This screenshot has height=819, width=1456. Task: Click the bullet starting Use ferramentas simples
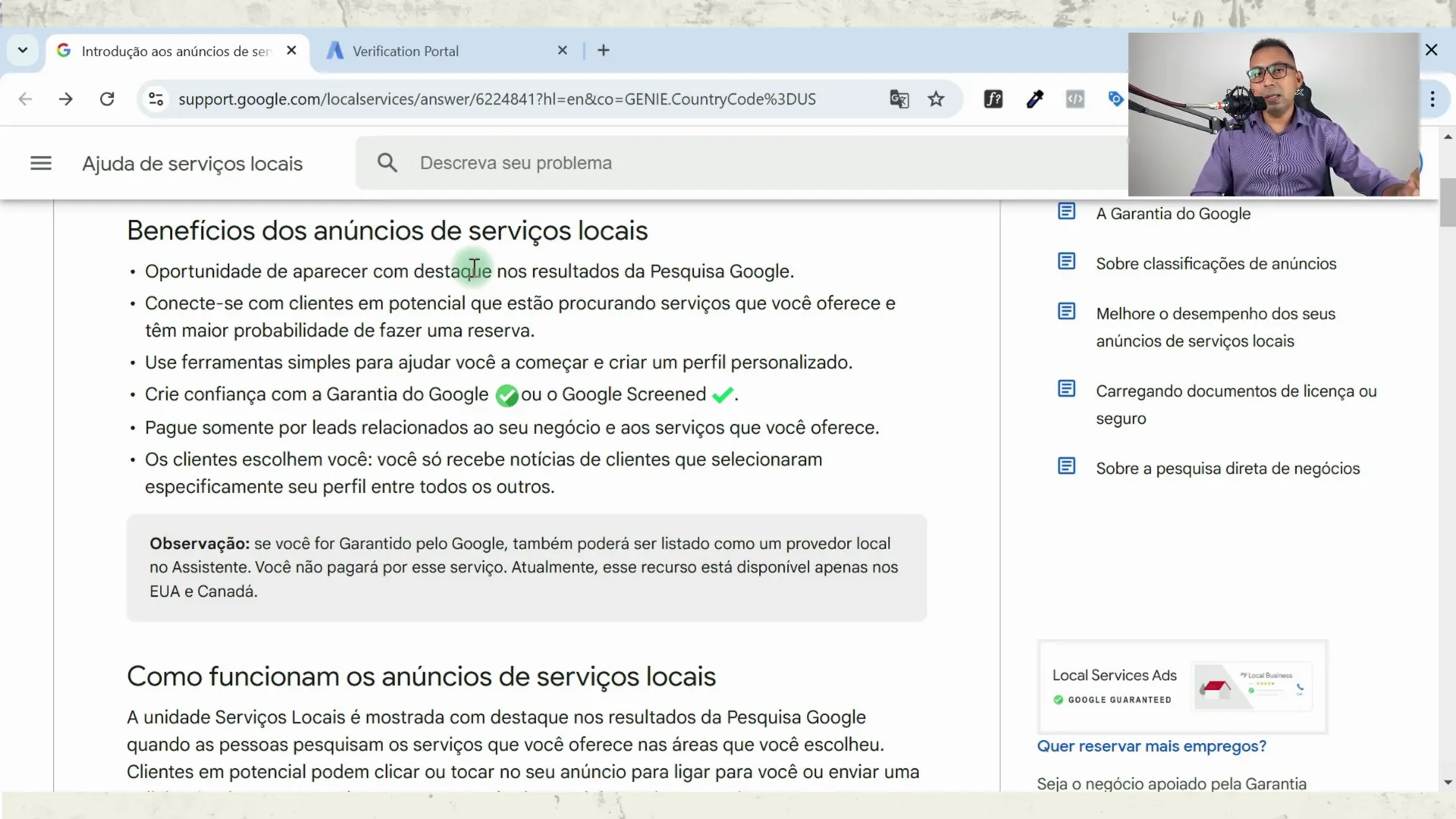coord(498,362)
